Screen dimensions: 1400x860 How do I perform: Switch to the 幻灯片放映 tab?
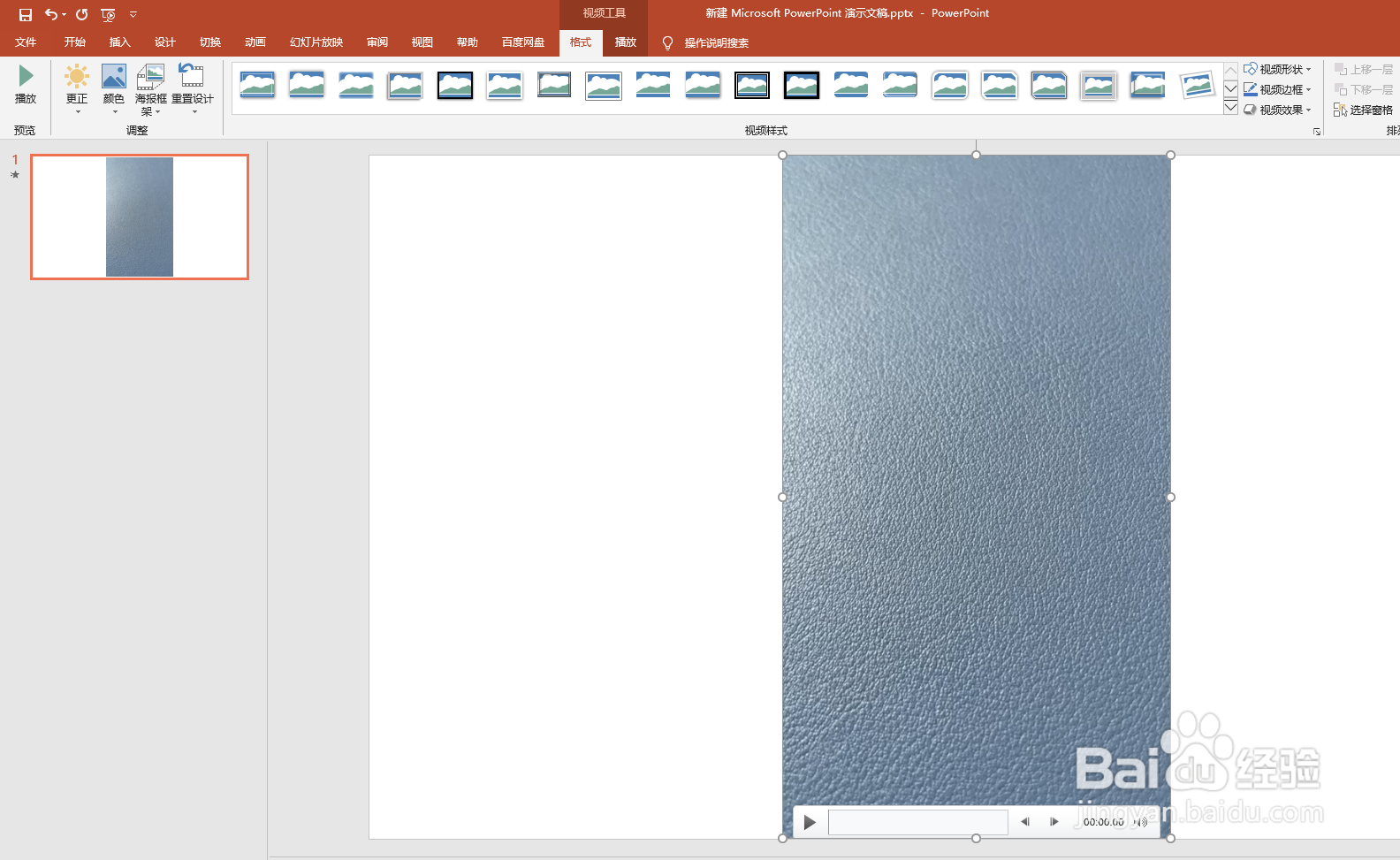point(316,42)
